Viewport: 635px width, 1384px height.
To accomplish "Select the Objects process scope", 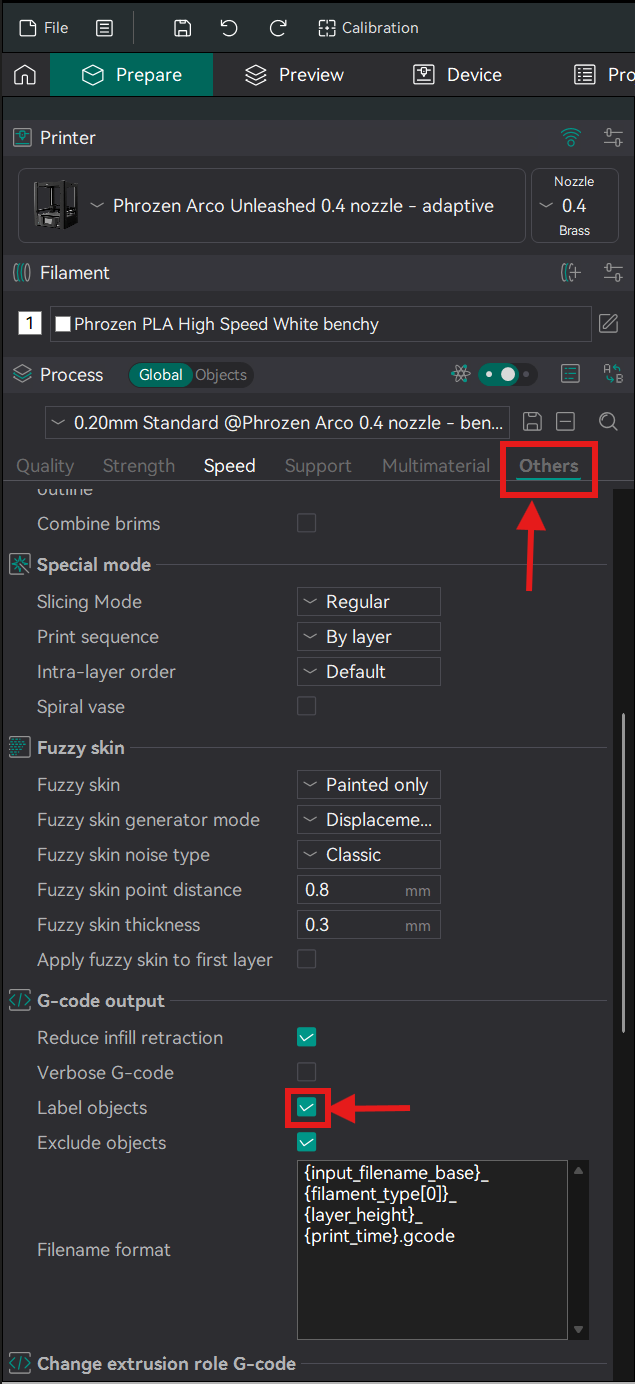I will coord(221,375).
